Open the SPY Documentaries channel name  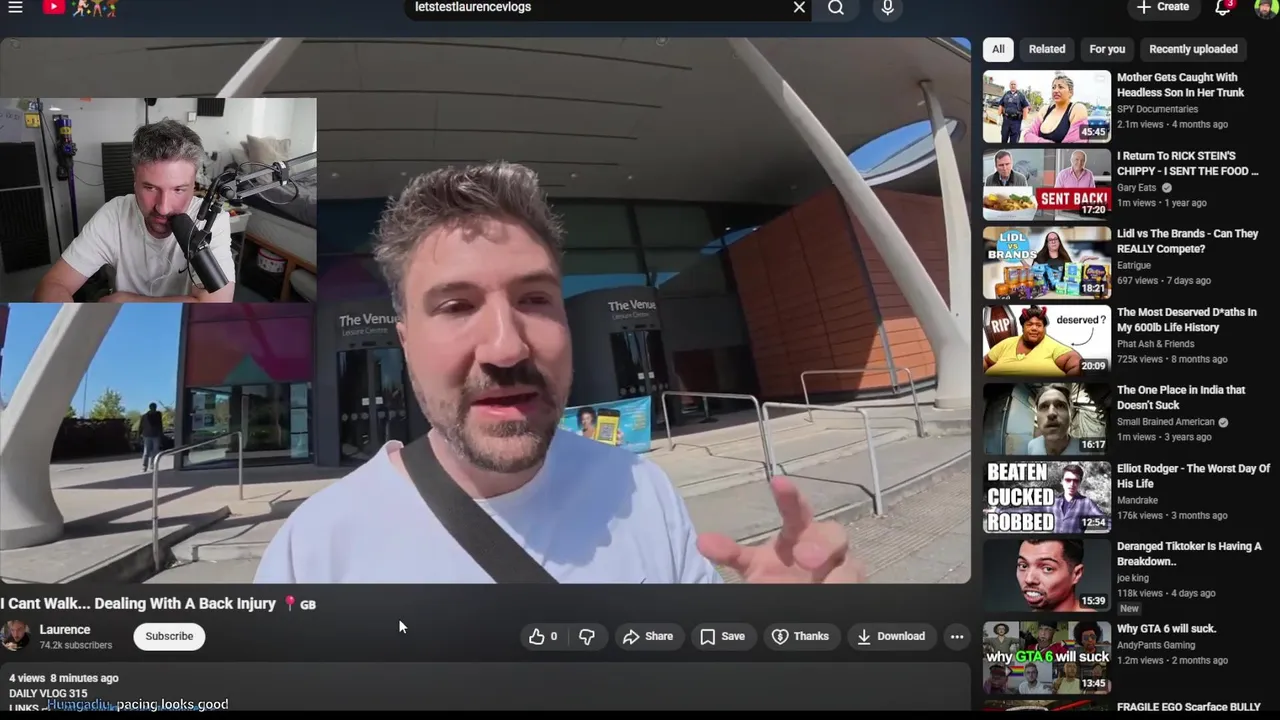point(1157,109)
